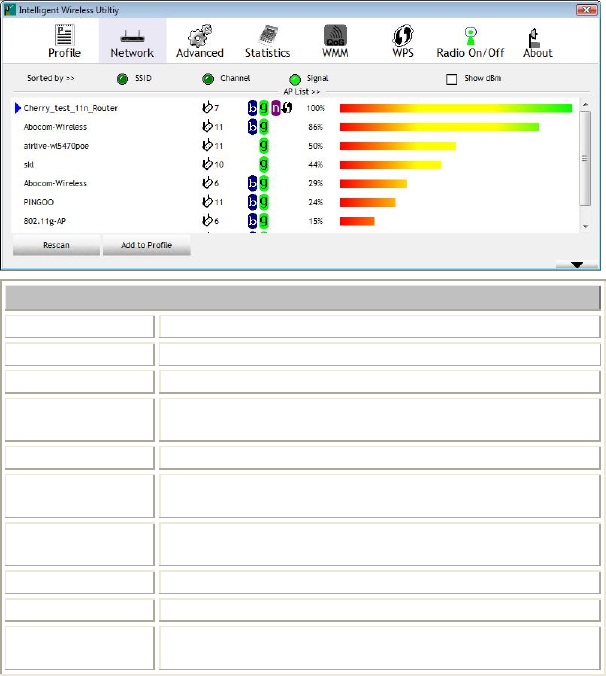Open the Statistics calculator icon

pyautogui.click(x=268, y=35)
